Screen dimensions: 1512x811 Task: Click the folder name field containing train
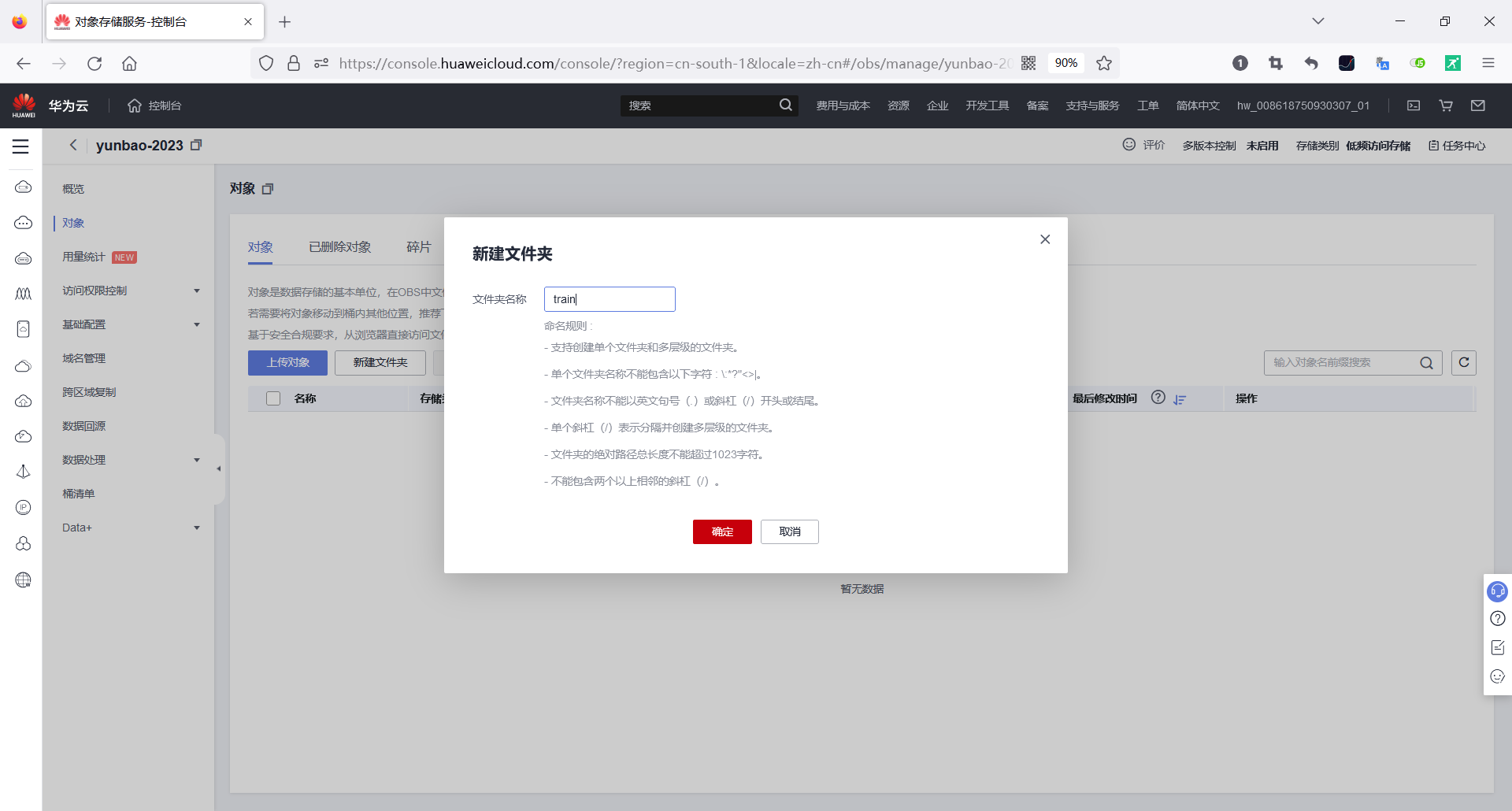(x=609, y=299)
